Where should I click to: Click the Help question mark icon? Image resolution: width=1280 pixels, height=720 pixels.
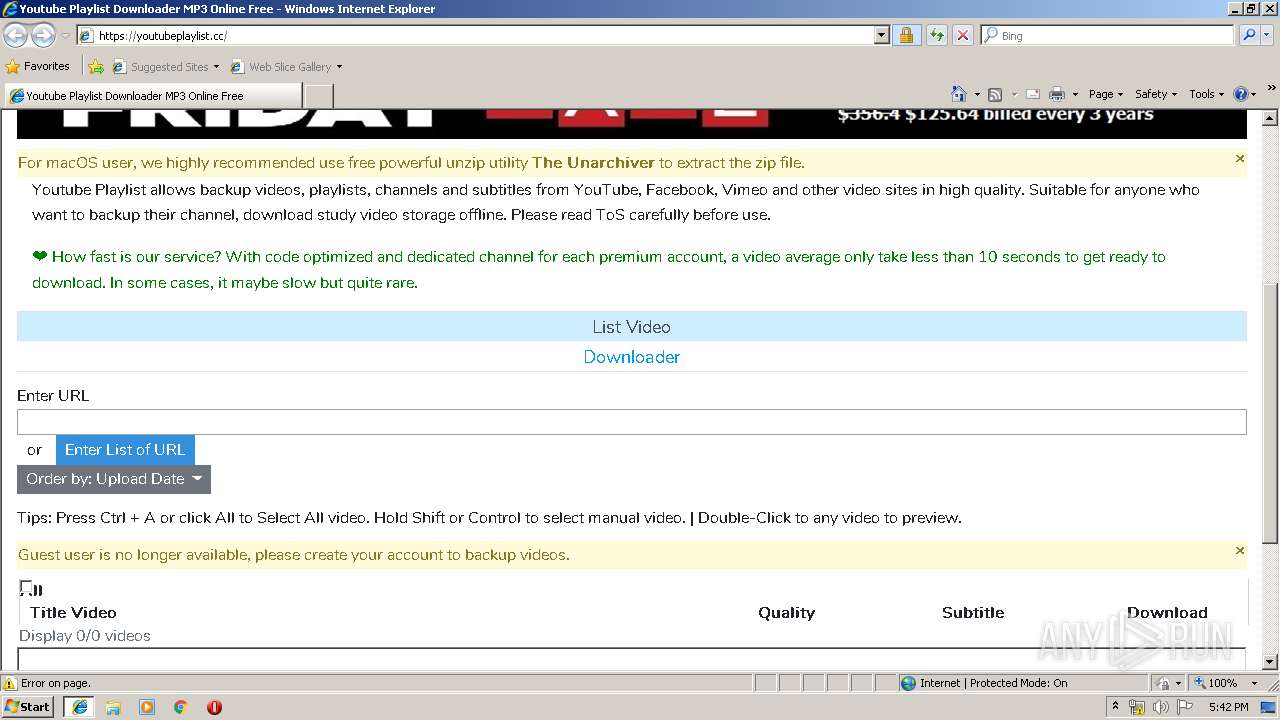click(x=1241, y=94)
